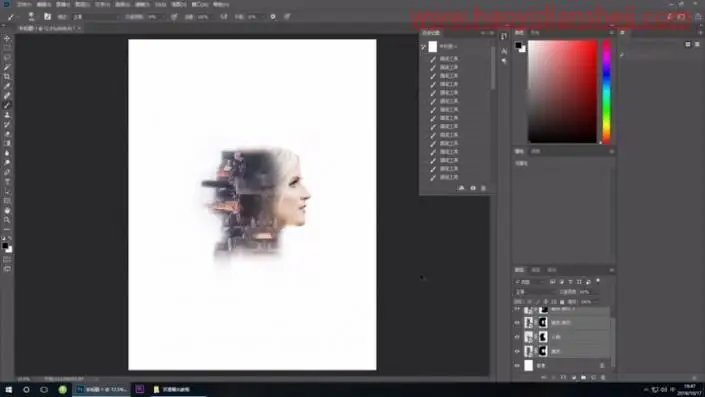
Task: Select the Clone Stamp tool
Action: click(7, 115)
